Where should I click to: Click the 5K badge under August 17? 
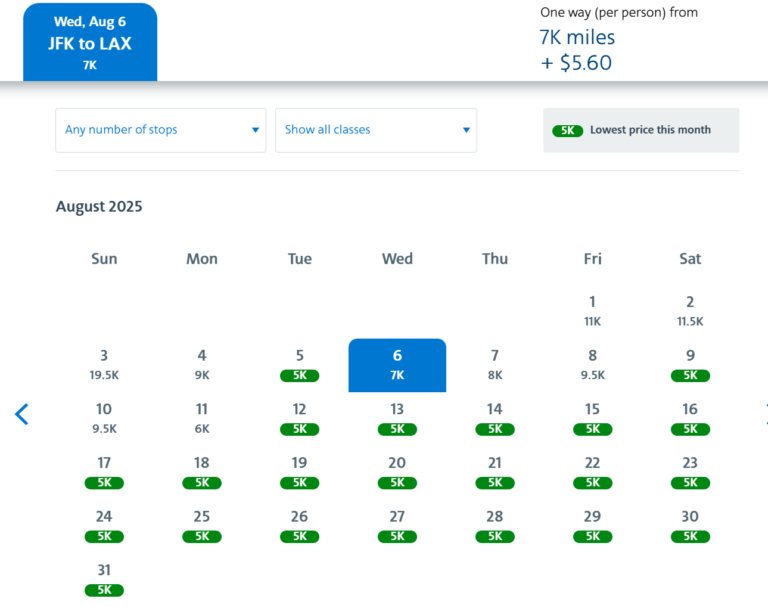pyautogui.click(x=104, y=483)
